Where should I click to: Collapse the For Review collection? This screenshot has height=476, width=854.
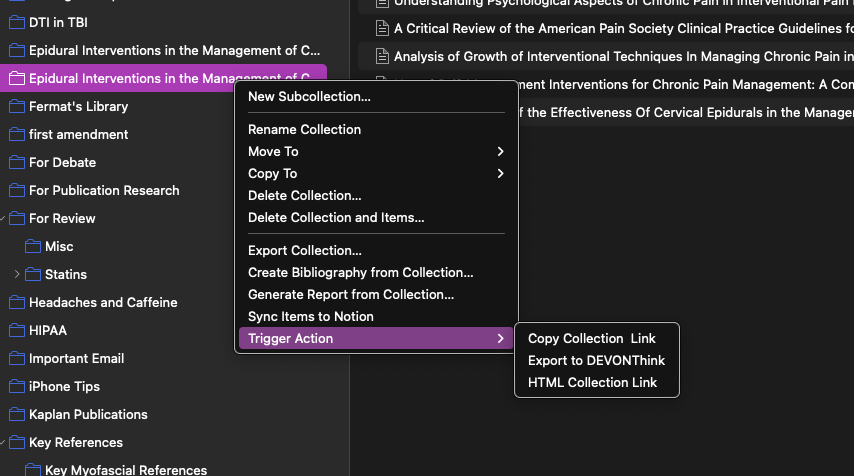click(x=4, y=218)
